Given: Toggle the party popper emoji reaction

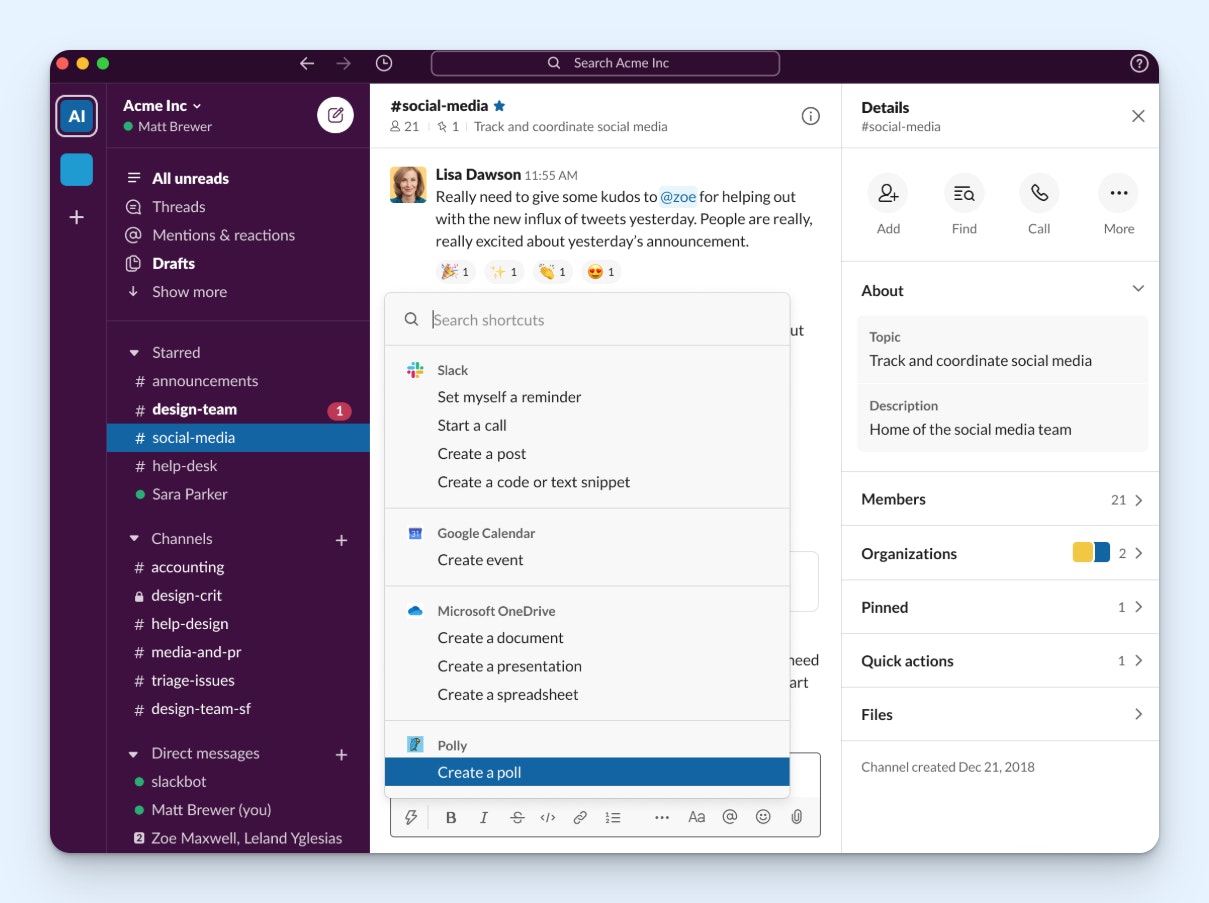Looking at the screenshot, I should tap(455, 272).
